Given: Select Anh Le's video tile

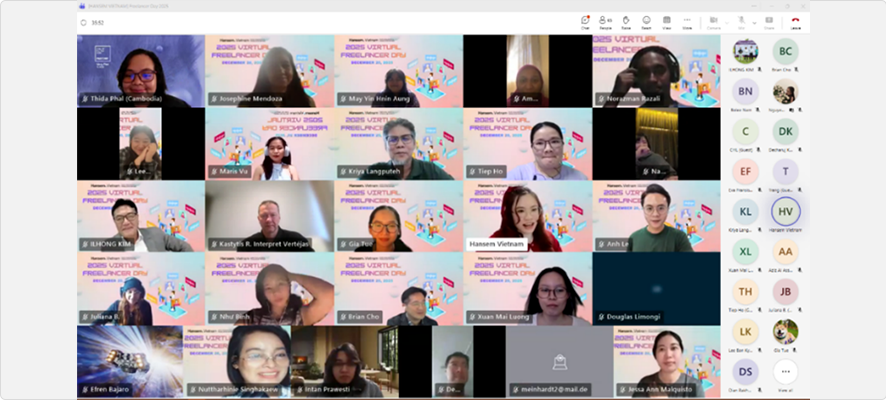Looking at the screenshot, I should pos(657,216).
